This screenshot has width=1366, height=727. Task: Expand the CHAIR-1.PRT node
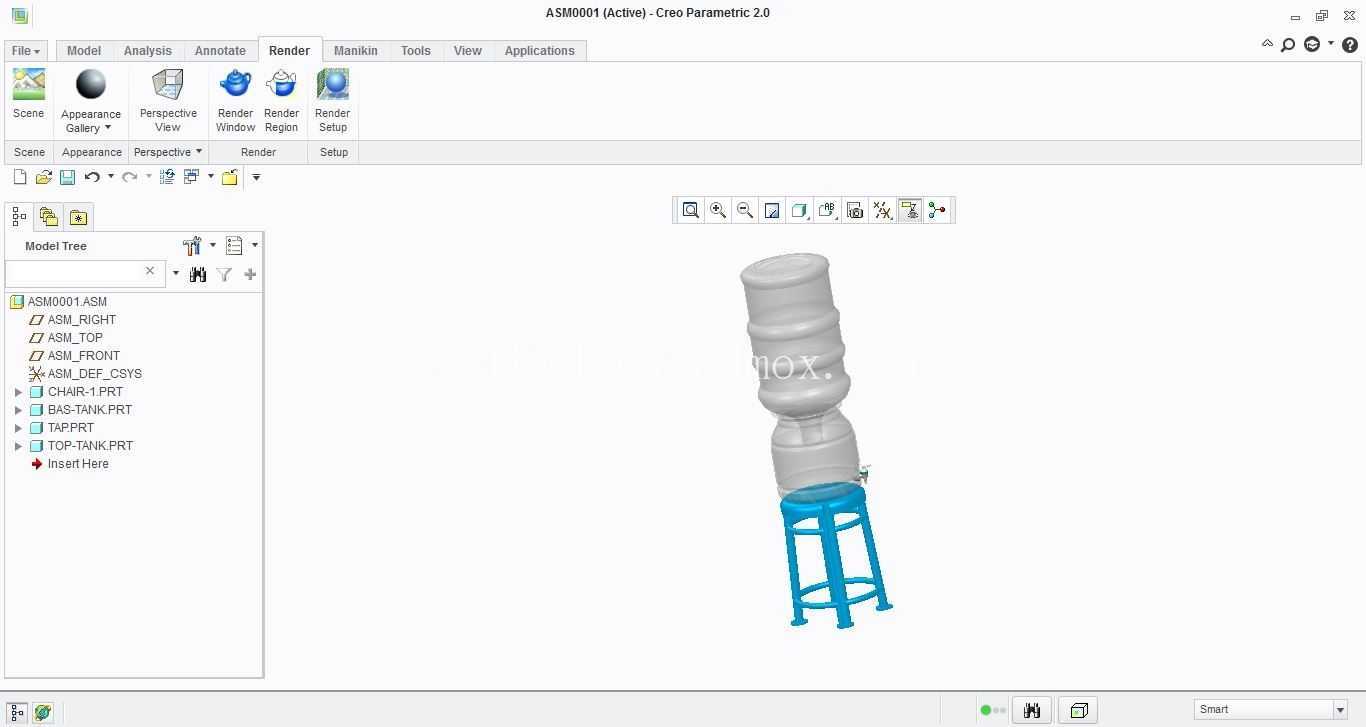click(18, 392)
